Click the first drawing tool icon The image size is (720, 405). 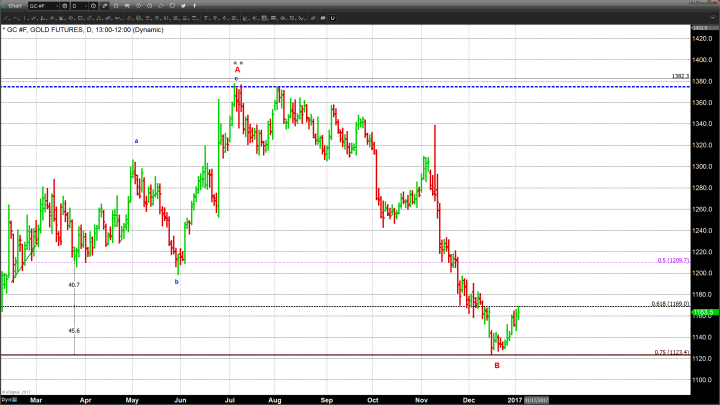coord(6,18)
